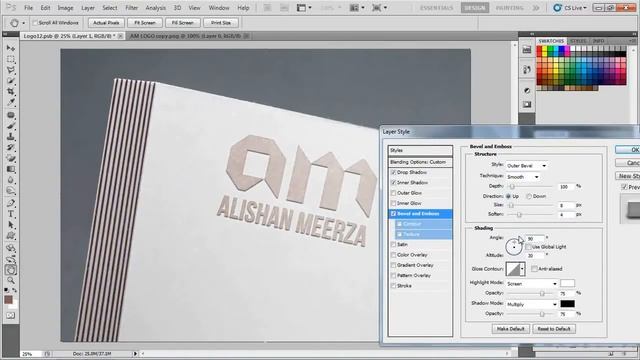Enable the Outer Glow checkbox
640x360 pixels.
(x=393, y=193)
